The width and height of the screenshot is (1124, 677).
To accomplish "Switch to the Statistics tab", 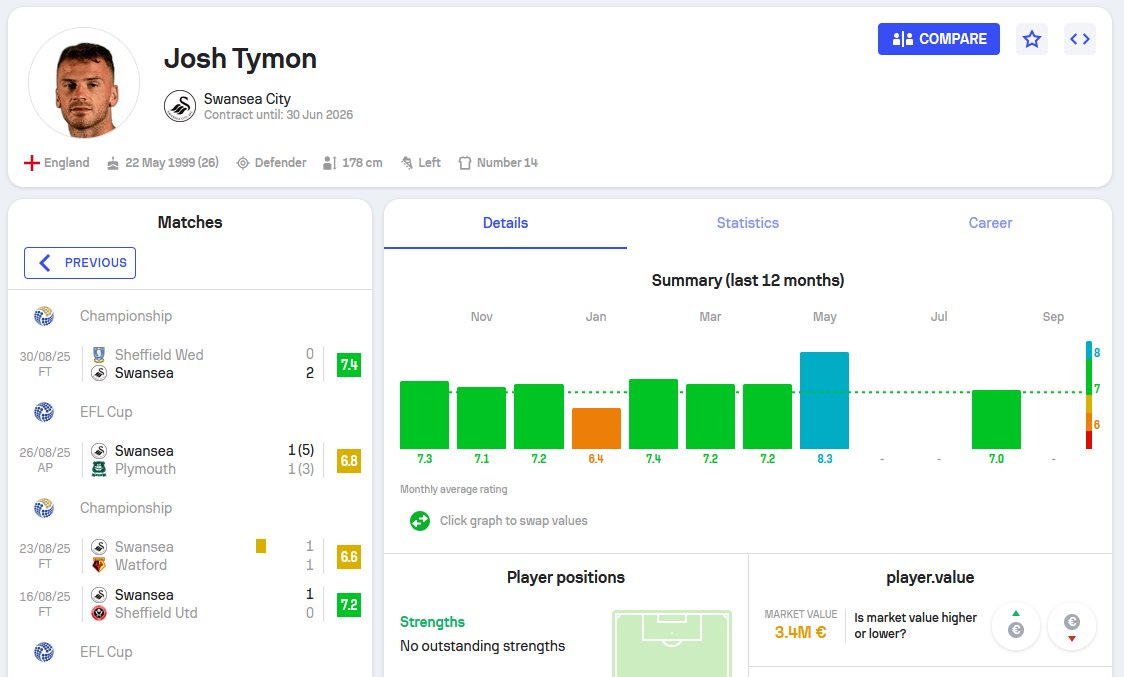I will point(748,223).
